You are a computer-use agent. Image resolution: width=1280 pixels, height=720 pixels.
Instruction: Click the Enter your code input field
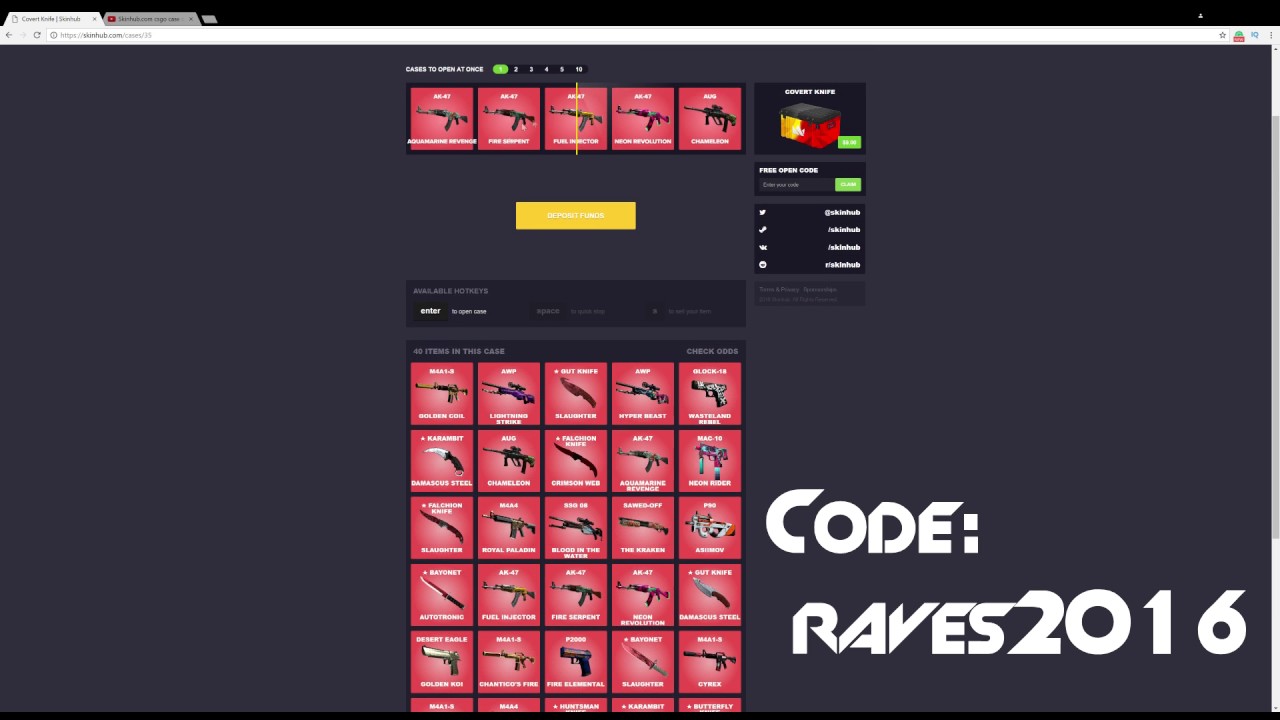796,184
